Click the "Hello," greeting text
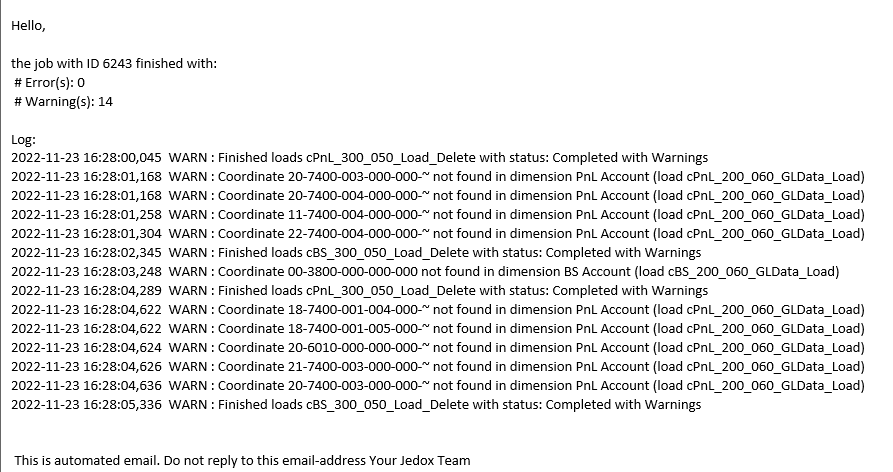 [x=29, y=26]
